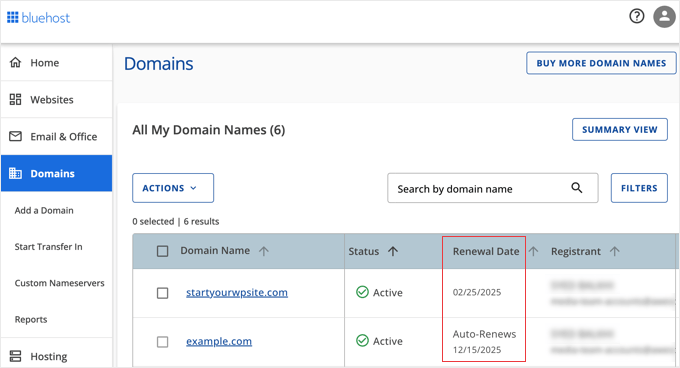The image size is (680, 368).
Task: Click the Status column header text
Action: pyautogui.click(x=363, y=251)
